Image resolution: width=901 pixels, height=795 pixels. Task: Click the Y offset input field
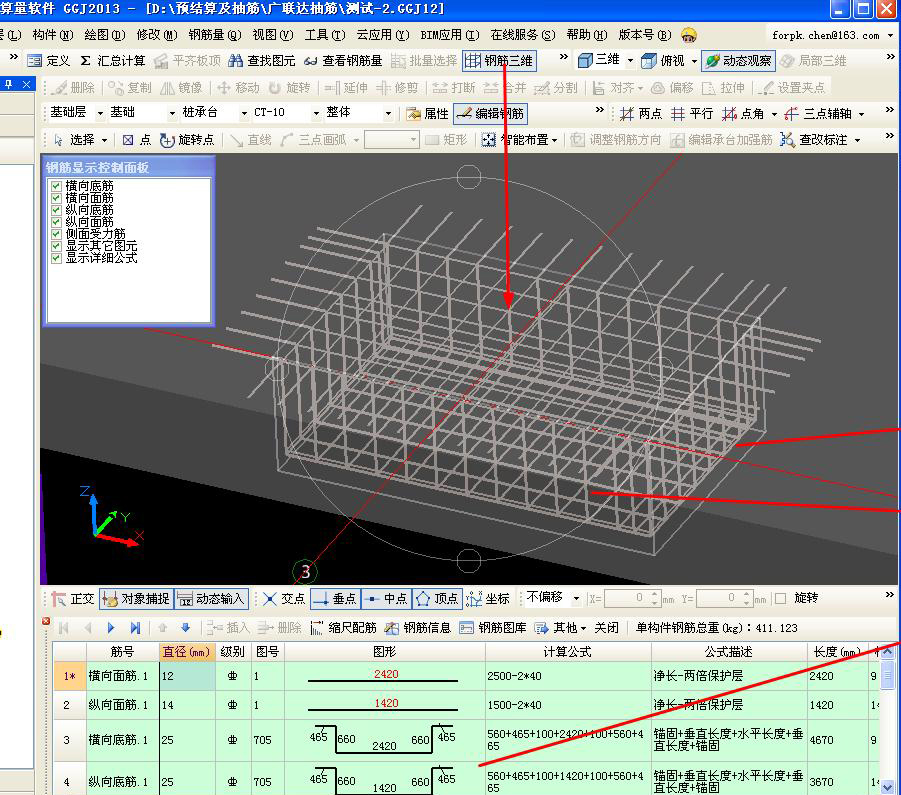point(724,599)
